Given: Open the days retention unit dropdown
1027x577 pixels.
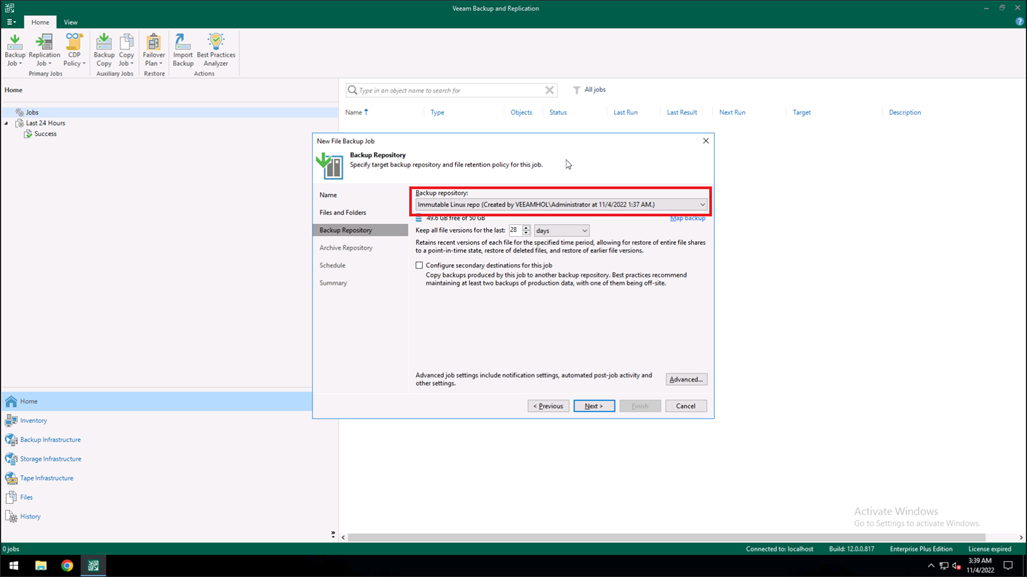Looking at the screenshot, I should pyautogui.click(x=561, y=231).
